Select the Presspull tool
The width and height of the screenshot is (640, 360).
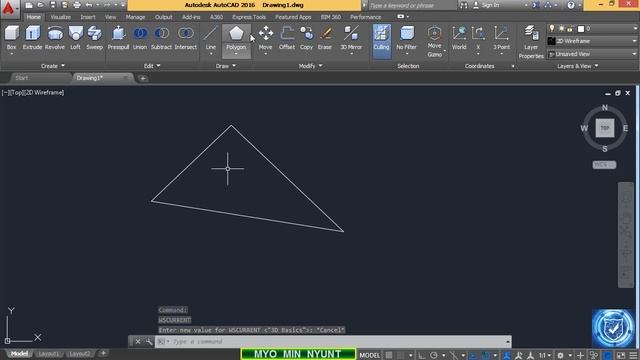click(x=118, y=38)
